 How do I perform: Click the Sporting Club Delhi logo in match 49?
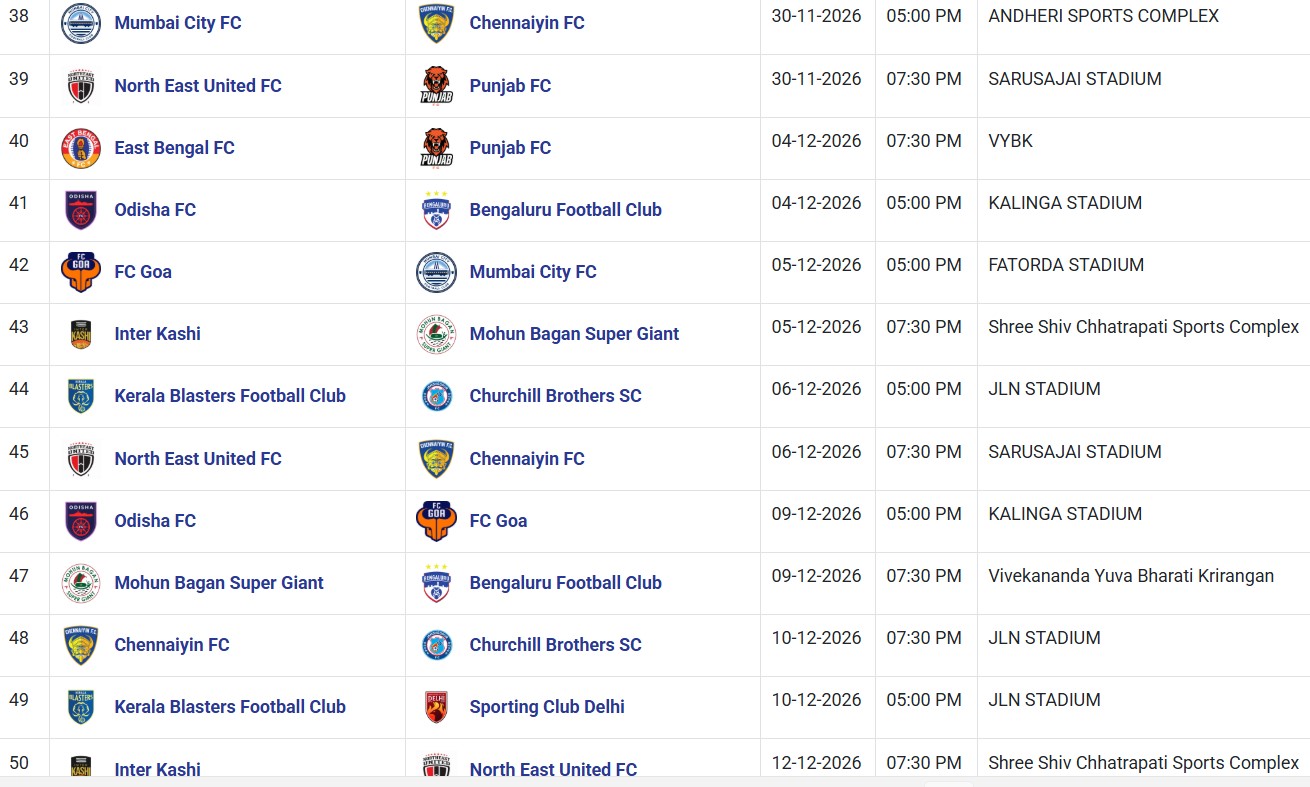click(436, 707)
